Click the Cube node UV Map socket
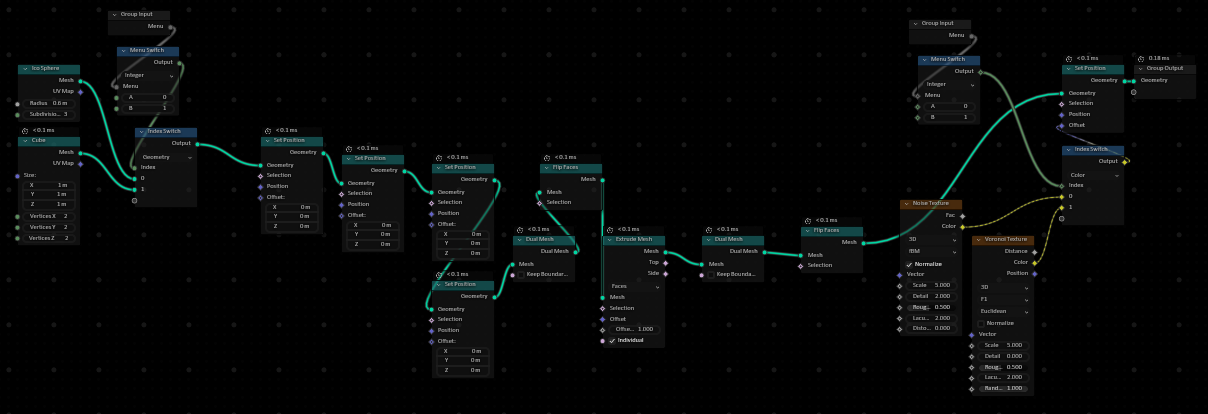The image size is (1208, 414). (80, 163)
